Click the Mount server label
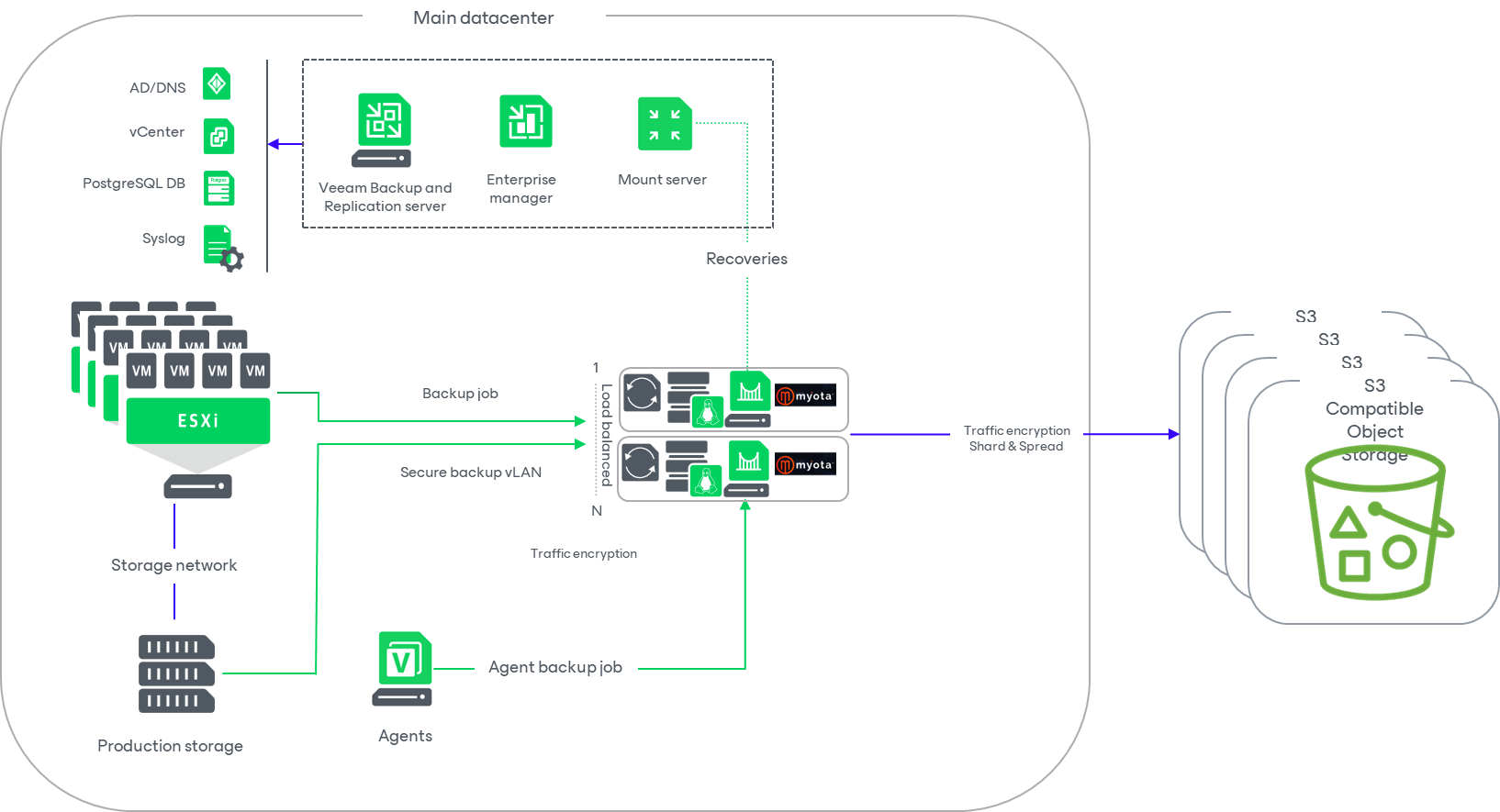 (663, 180)
